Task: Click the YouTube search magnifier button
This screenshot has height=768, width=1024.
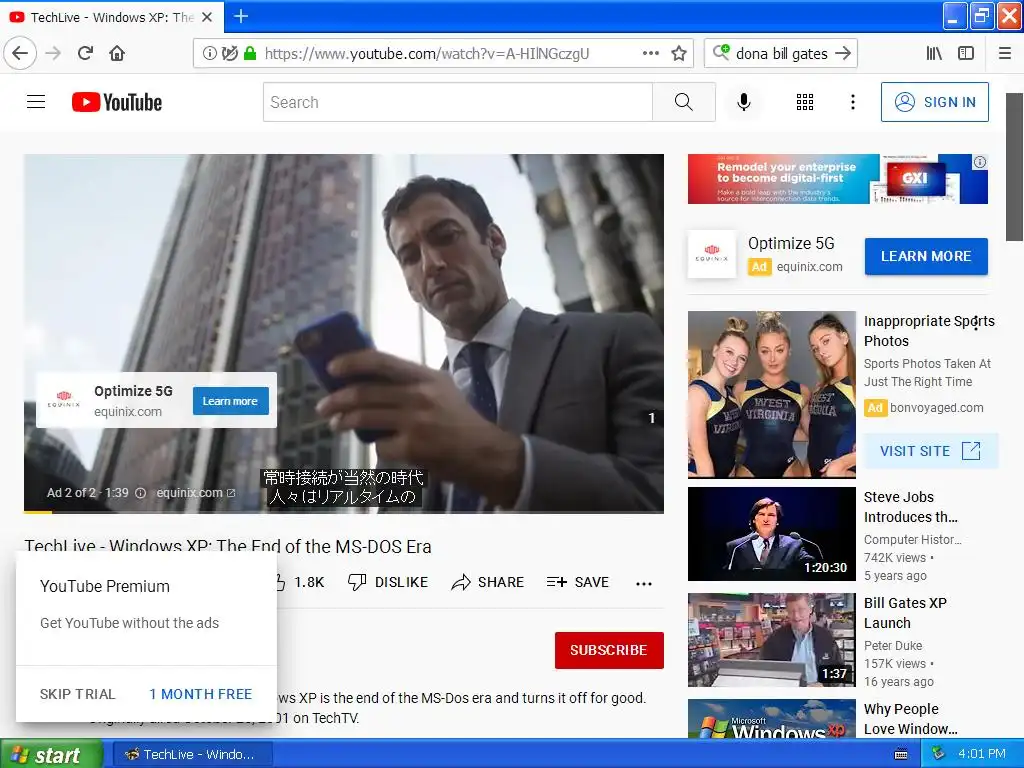Action: [x=684, y=102]
